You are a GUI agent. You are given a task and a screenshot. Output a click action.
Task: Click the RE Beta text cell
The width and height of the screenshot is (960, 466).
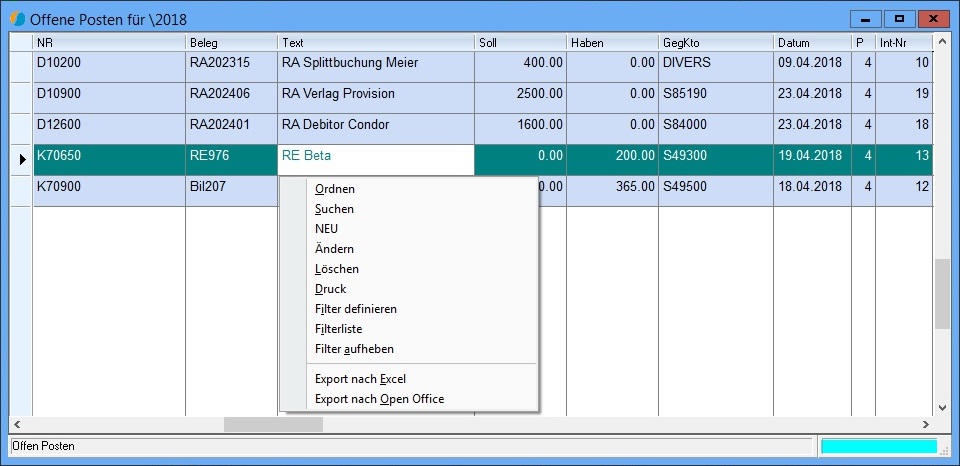(375, 156)
